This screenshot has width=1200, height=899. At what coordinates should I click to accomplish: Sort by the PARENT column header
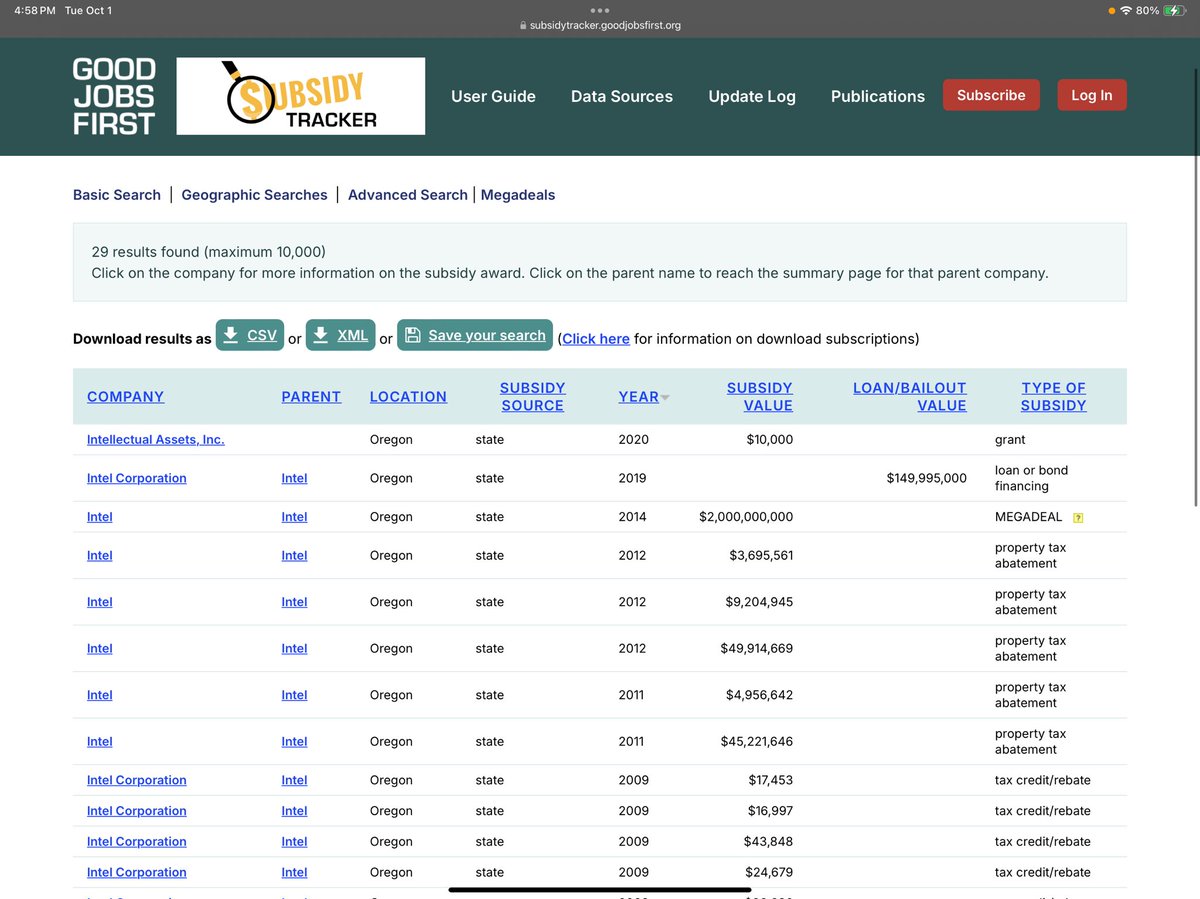coord(311,397)
